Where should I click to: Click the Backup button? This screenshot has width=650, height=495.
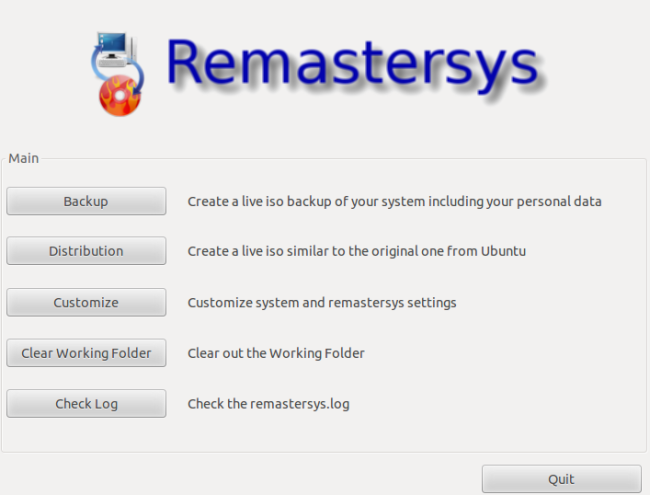86,201
